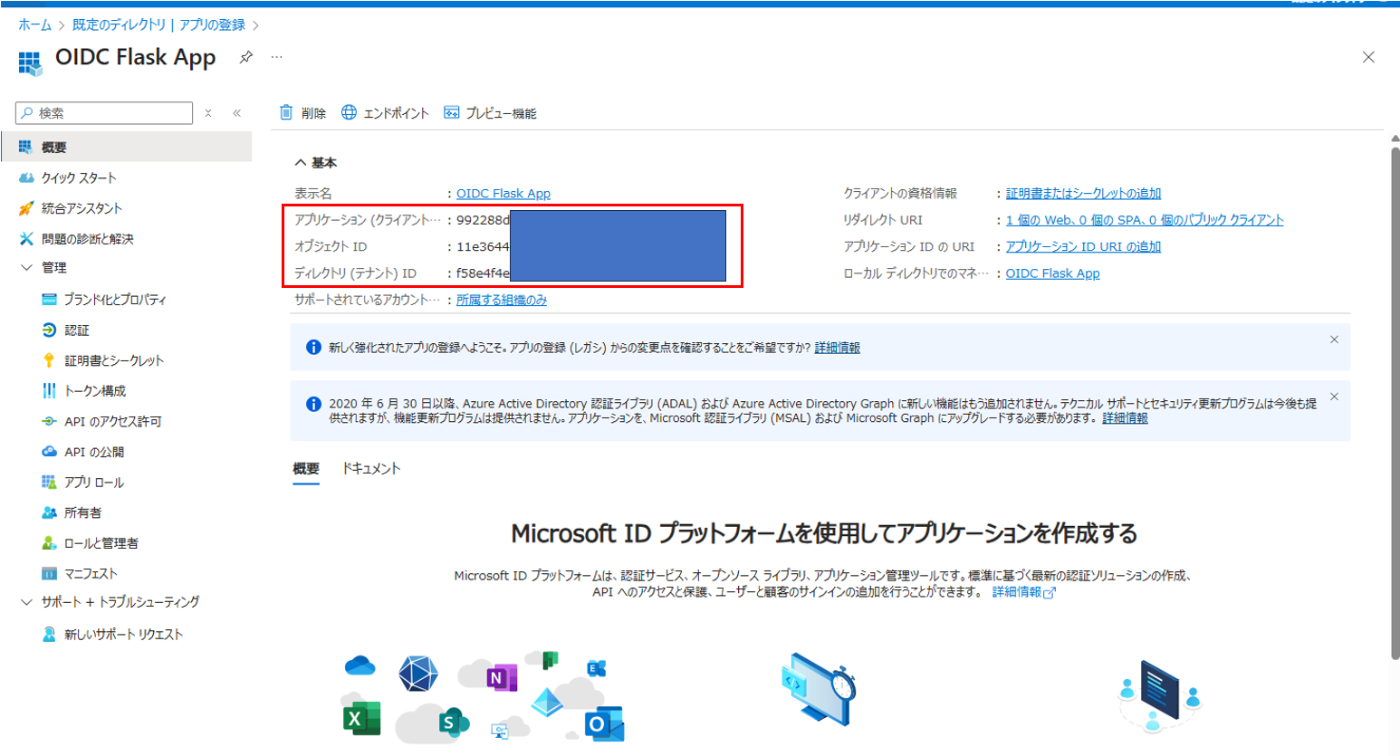Collapse the sidebar with the double chevron
Image resolution: width=1400 pixels, height=756 pixels.
click(x=237, y=113)
